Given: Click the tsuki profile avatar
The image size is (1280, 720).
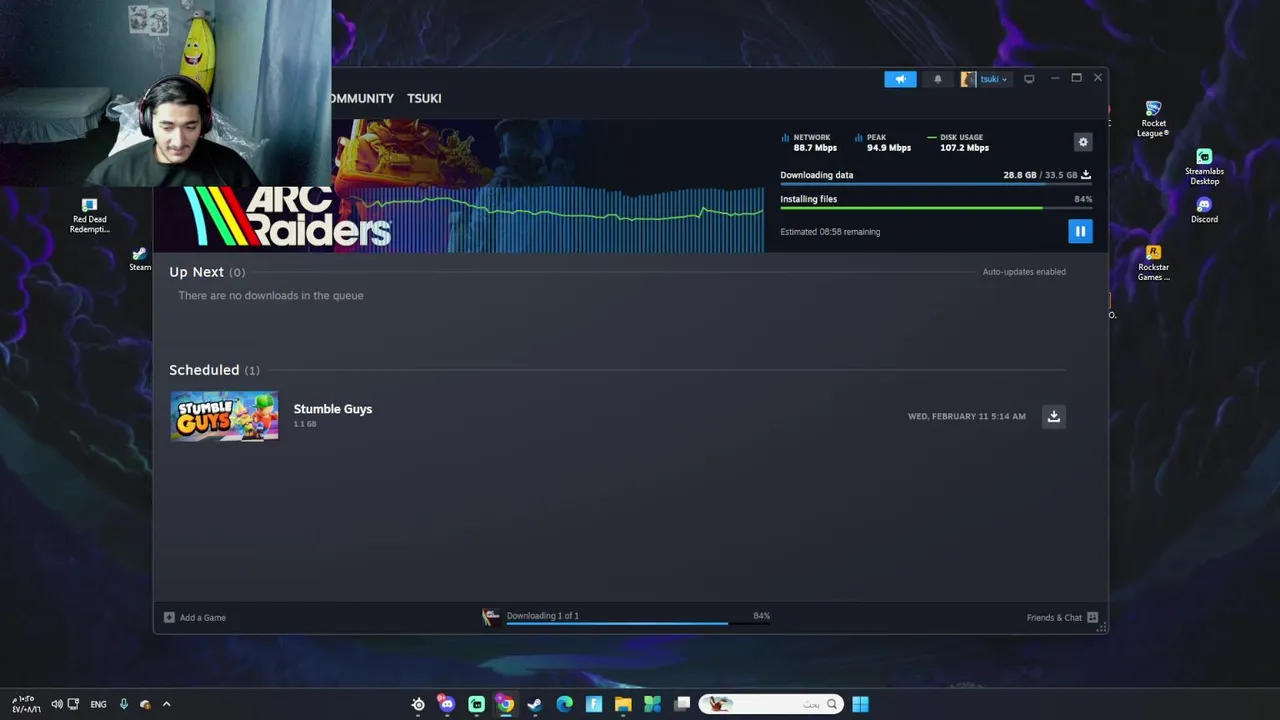Looking at the screenshot, I should tap(967, 79).
